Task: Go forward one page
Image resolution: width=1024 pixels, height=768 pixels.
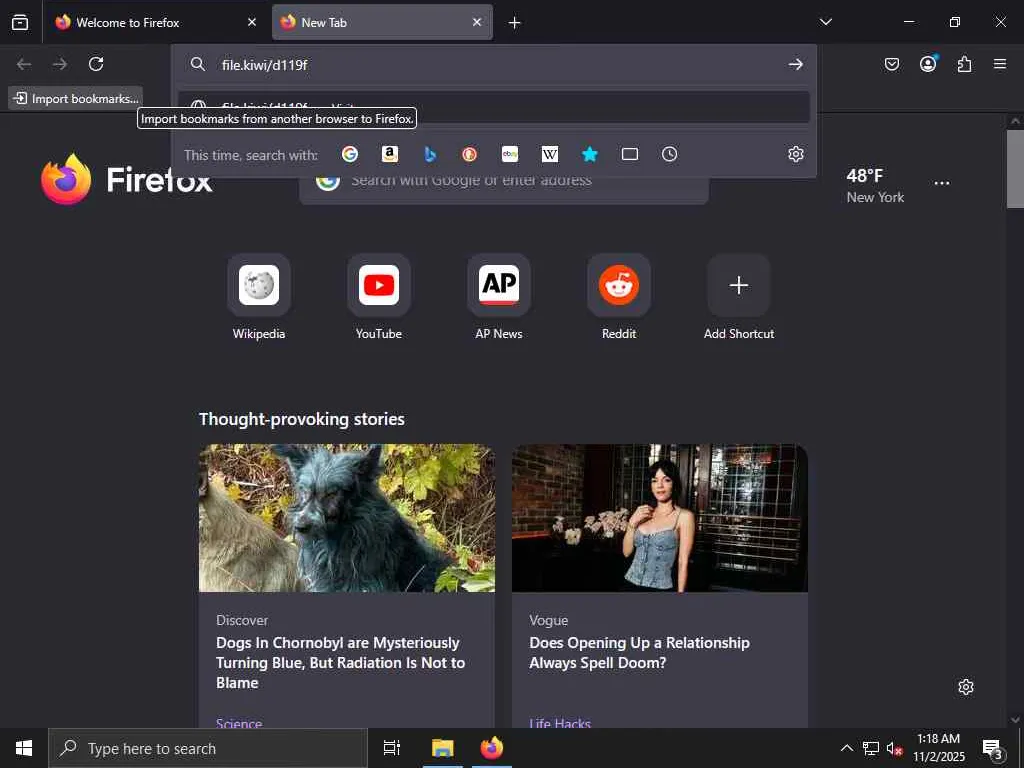Action: [60, 64]
